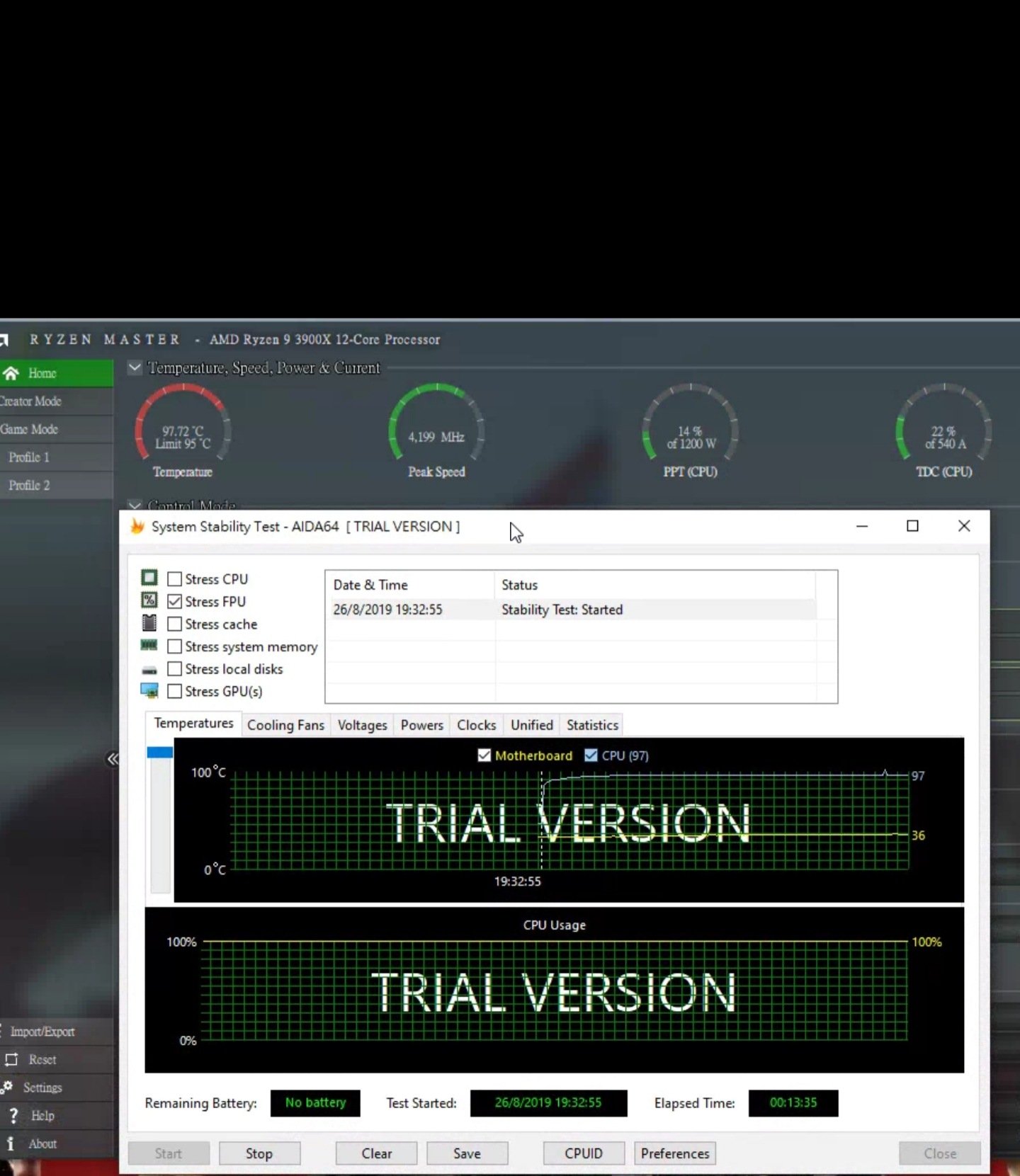Switch to the Powers tab

coord(421,725)
